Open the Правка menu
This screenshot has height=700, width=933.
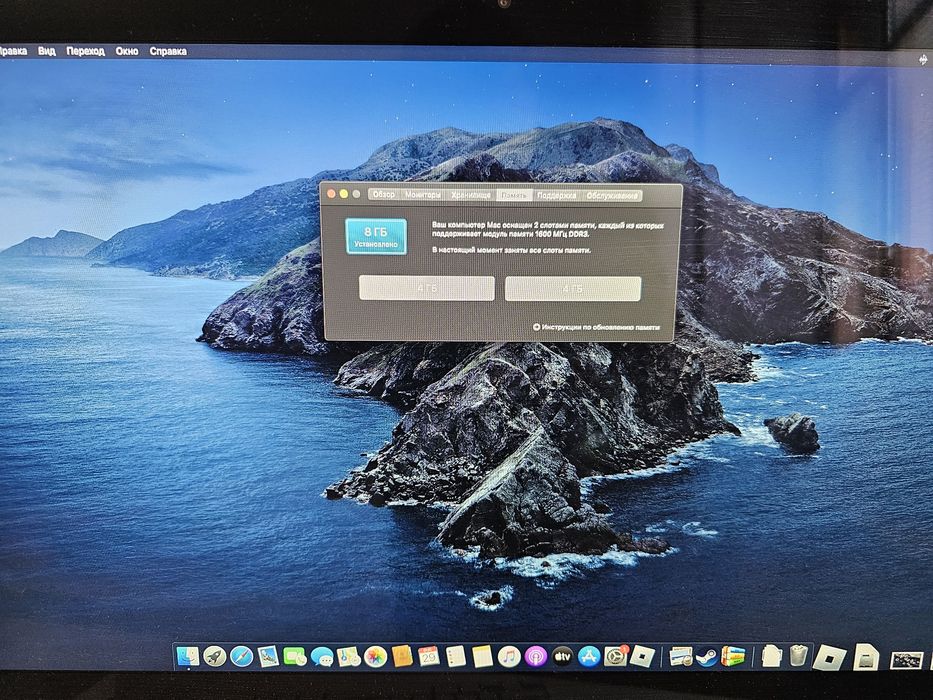pyautogui.click(x=13, y=51)
